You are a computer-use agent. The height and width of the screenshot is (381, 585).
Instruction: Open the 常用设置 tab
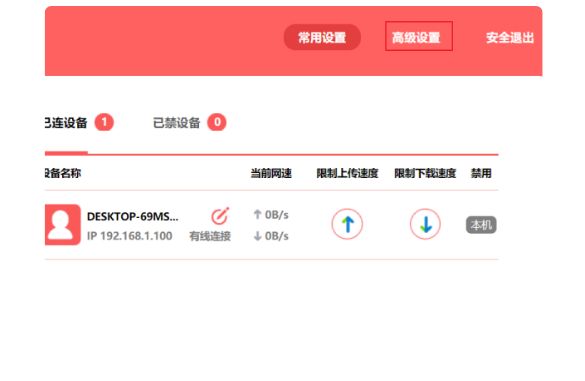tap(322, 37)
